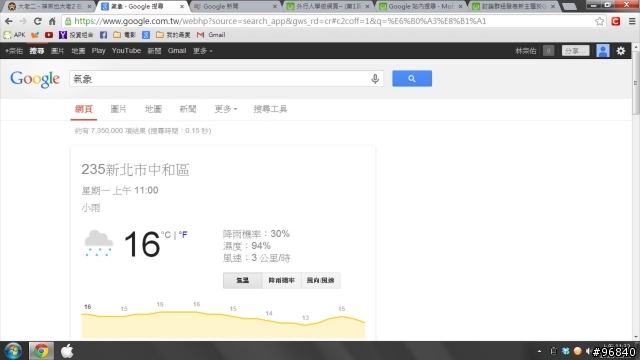Switch to Celsius °C unit
This screenshot has height=360, width=640.
point(166,235)
